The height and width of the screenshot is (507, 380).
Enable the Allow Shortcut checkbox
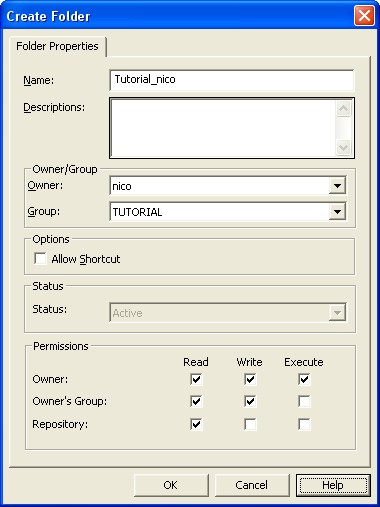(40, 258)
